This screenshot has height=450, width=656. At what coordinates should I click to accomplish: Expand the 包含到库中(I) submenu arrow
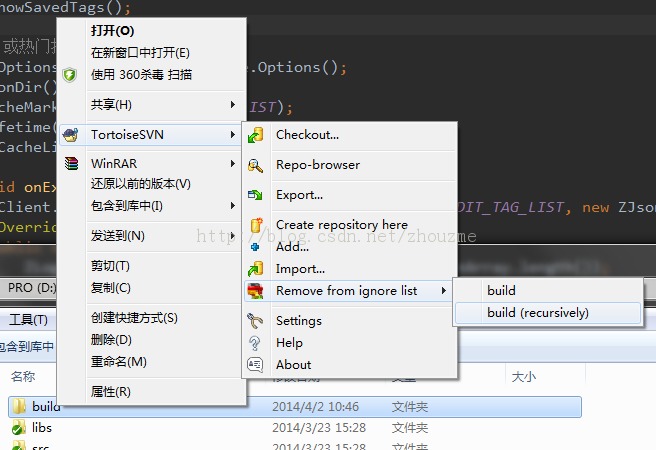pyautogui.click(x=233, y=206)
